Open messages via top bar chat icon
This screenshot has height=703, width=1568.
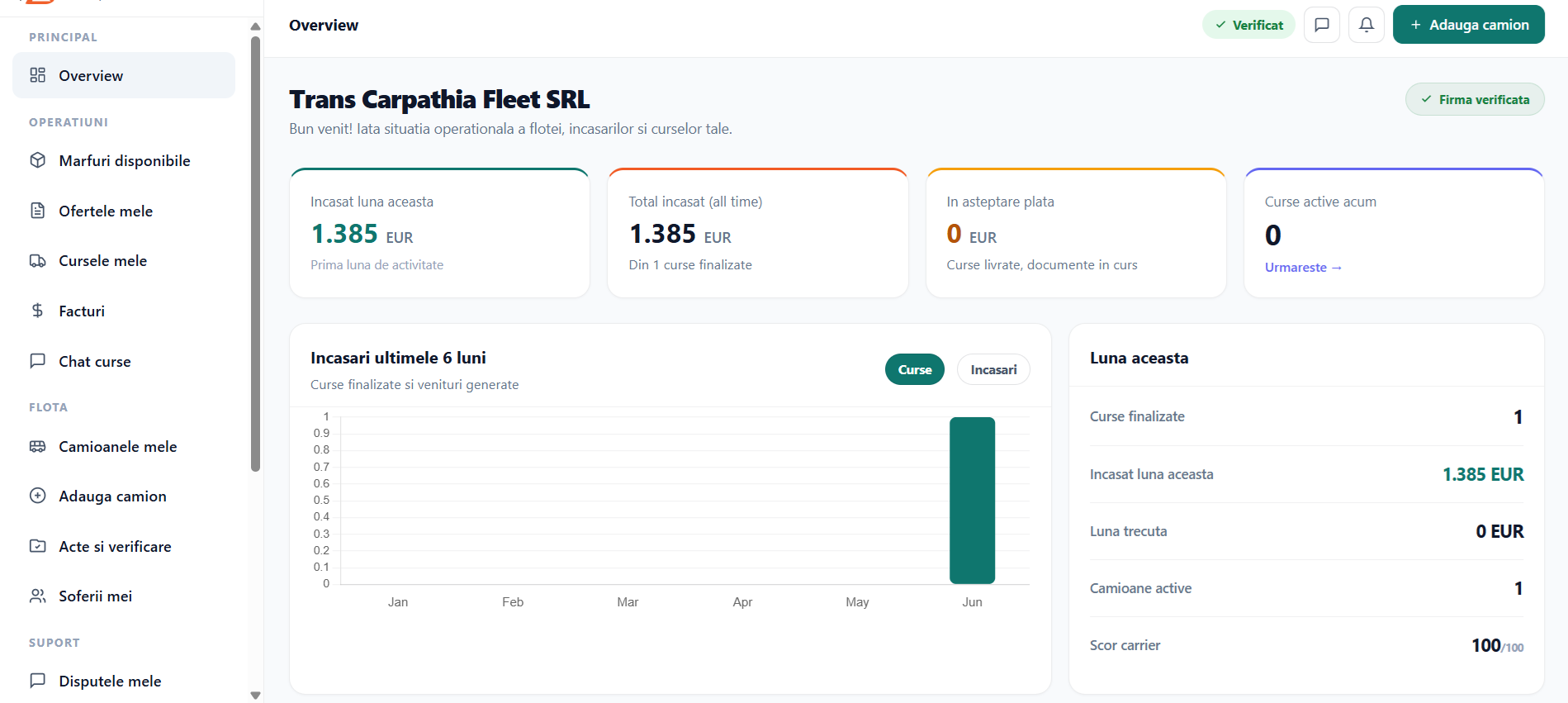(x=1322, y=25)
